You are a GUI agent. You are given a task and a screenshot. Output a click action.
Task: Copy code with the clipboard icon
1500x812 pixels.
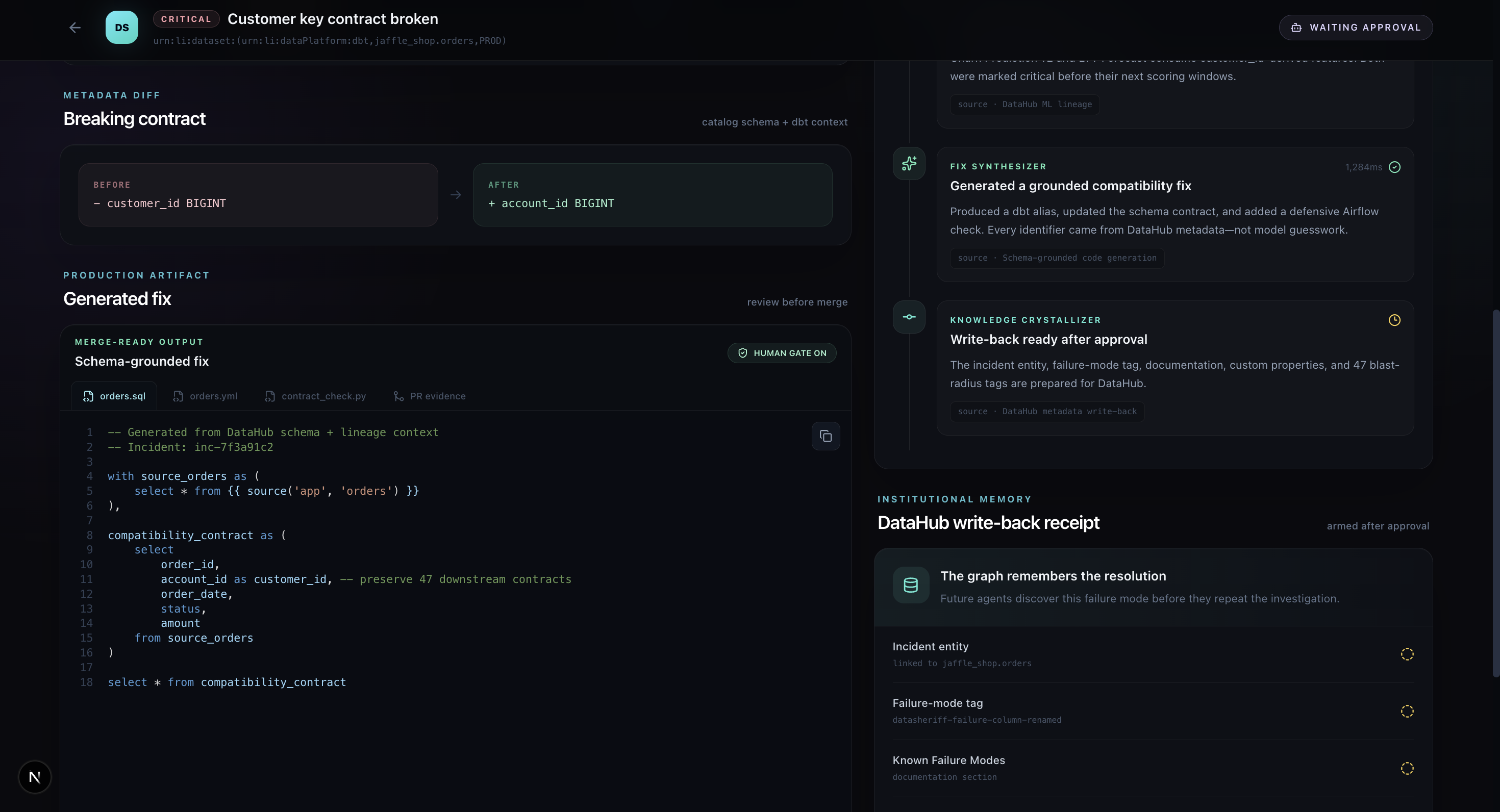coord(826,436)
